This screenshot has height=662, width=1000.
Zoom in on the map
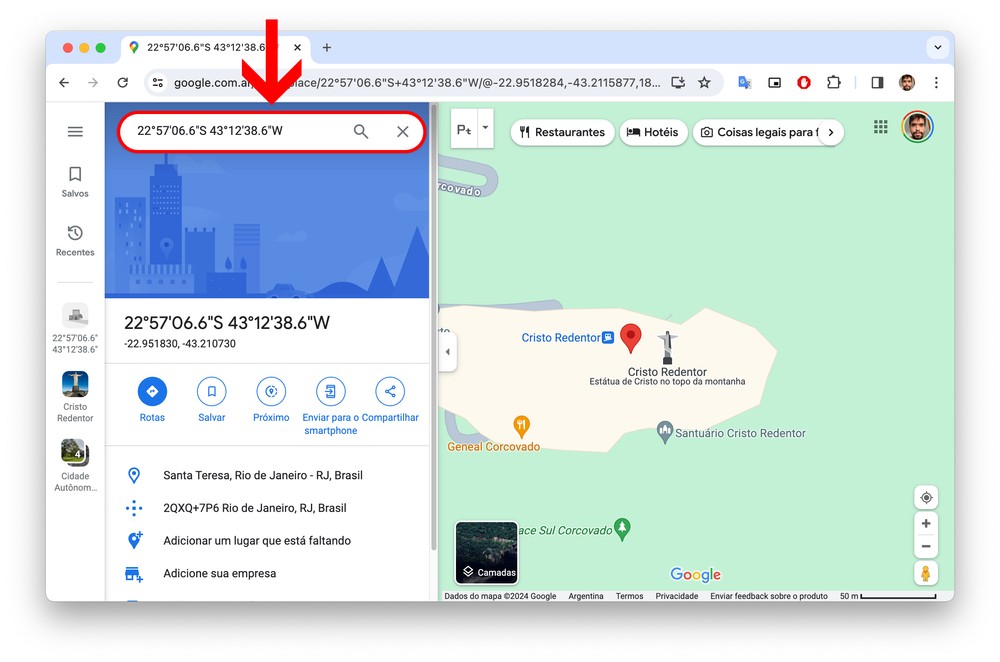click(x=926, y=524)
